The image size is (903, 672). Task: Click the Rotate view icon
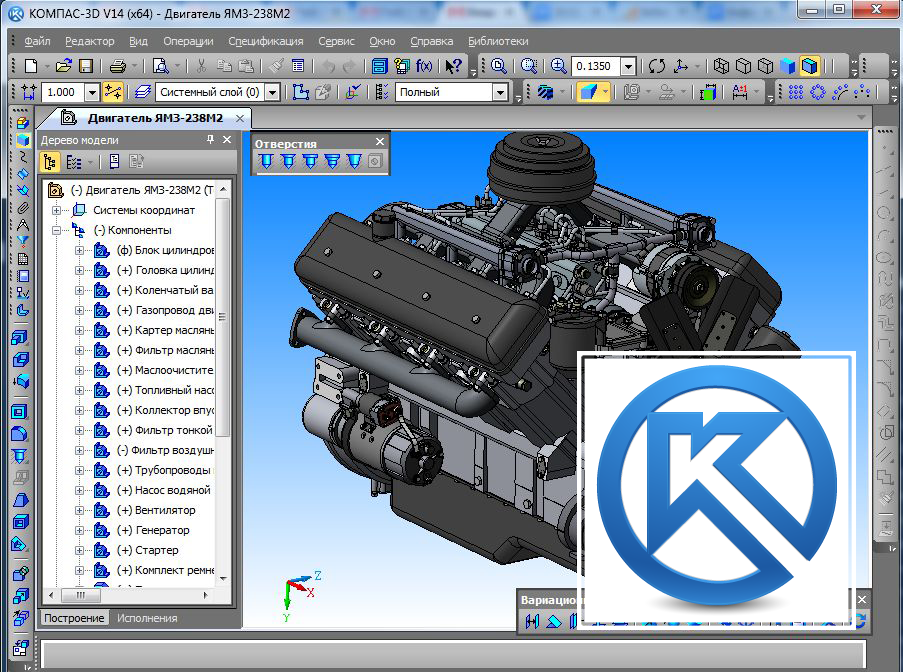[x=657, y=66]
